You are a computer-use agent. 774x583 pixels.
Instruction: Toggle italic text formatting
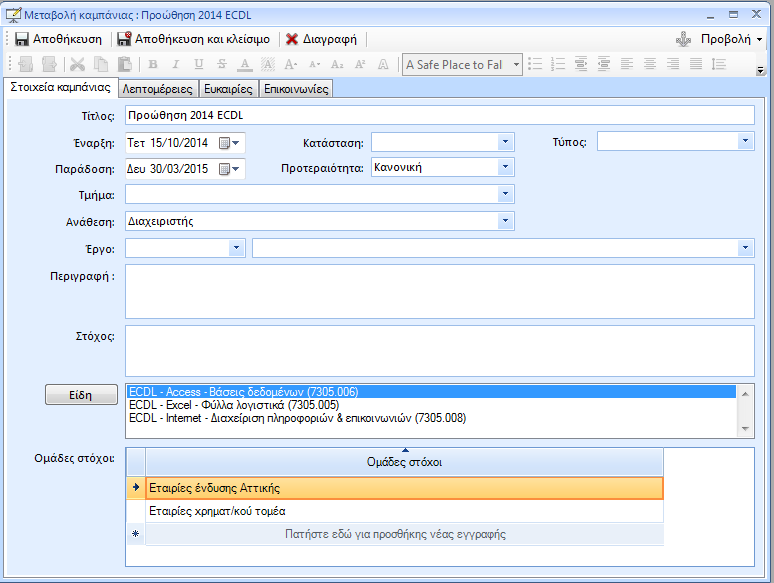[x=176, y=64]
